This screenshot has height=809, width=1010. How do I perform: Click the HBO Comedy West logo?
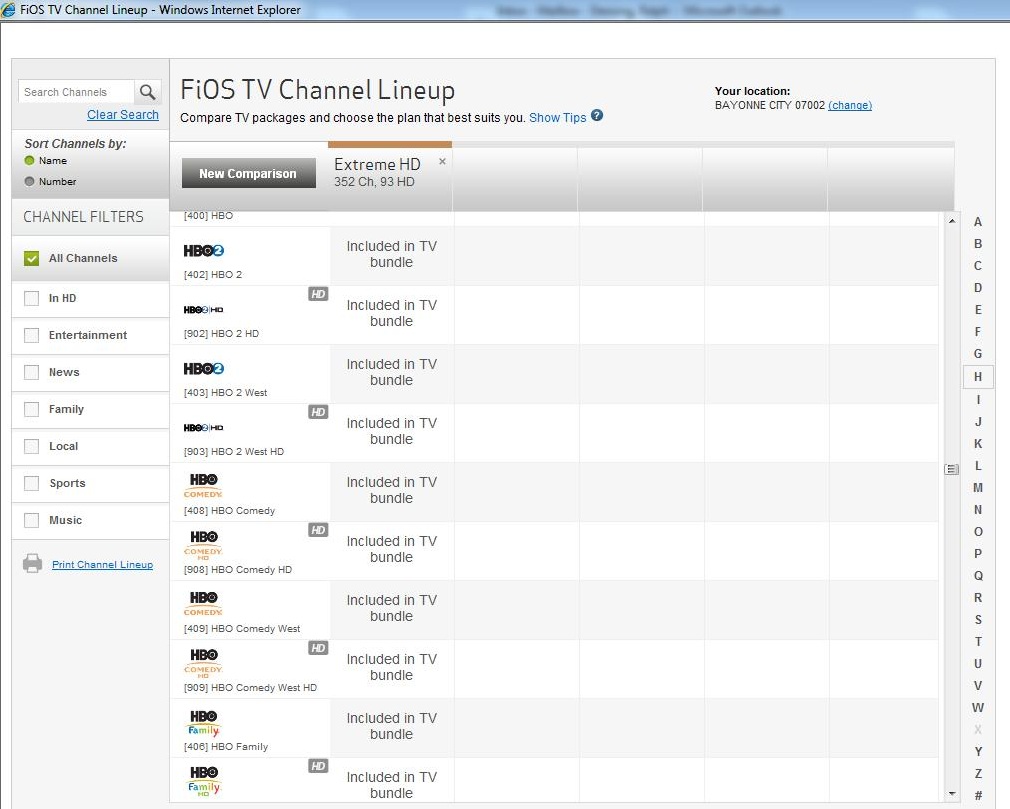tap(203, 604)
